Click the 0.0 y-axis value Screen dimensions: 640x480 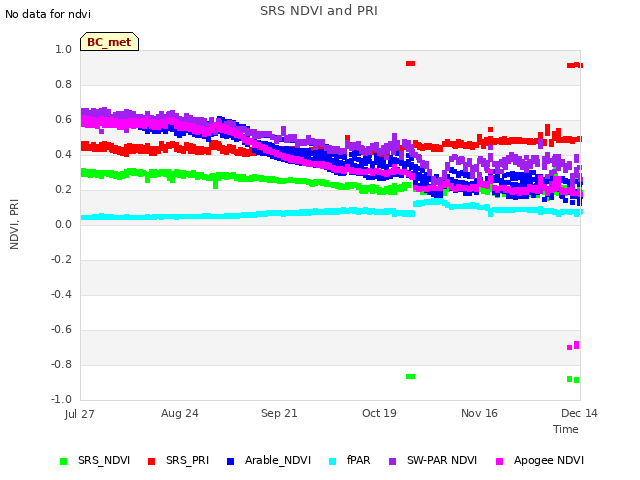[x=63, y=224]
